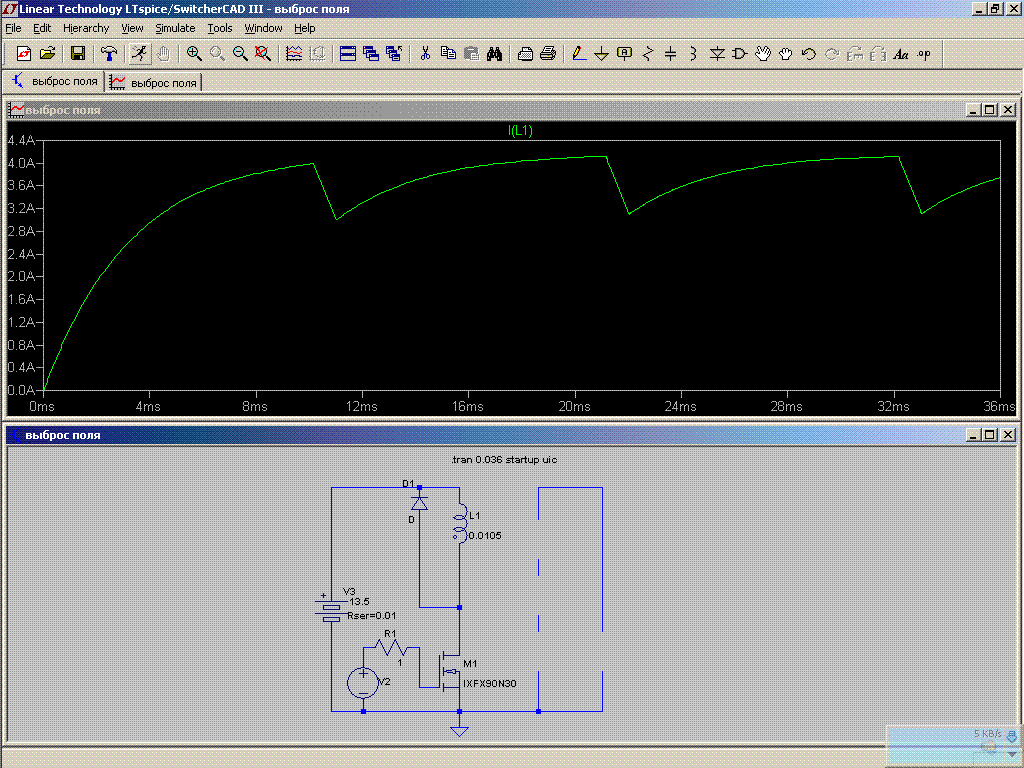Click the I(L1) trace label
This screenshot has height=768, width=1024.
[520, 130]
